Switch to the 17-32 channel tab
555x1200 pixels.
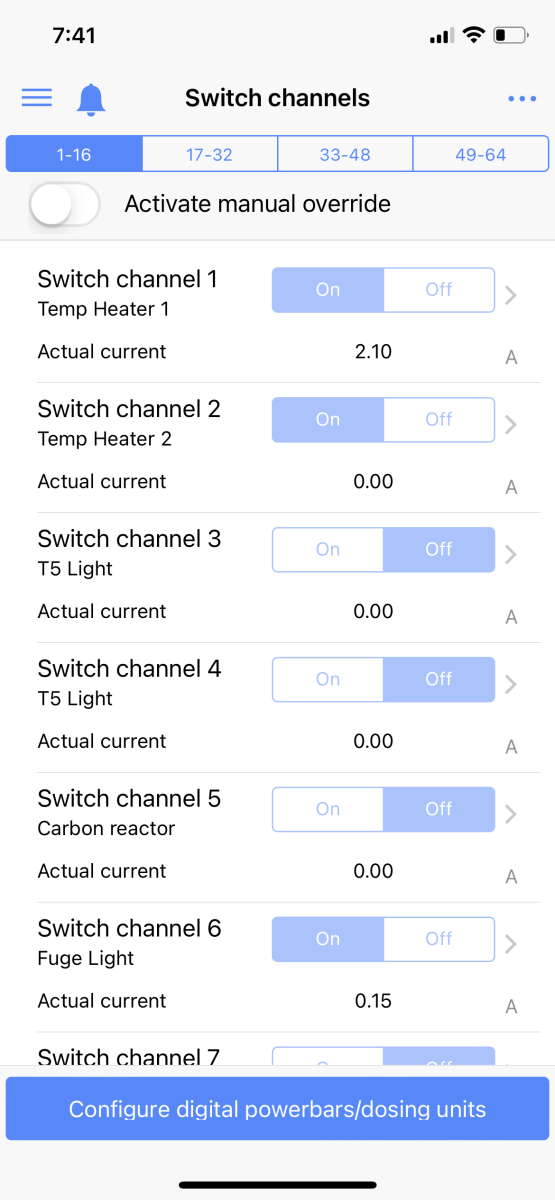coord(210,155)
